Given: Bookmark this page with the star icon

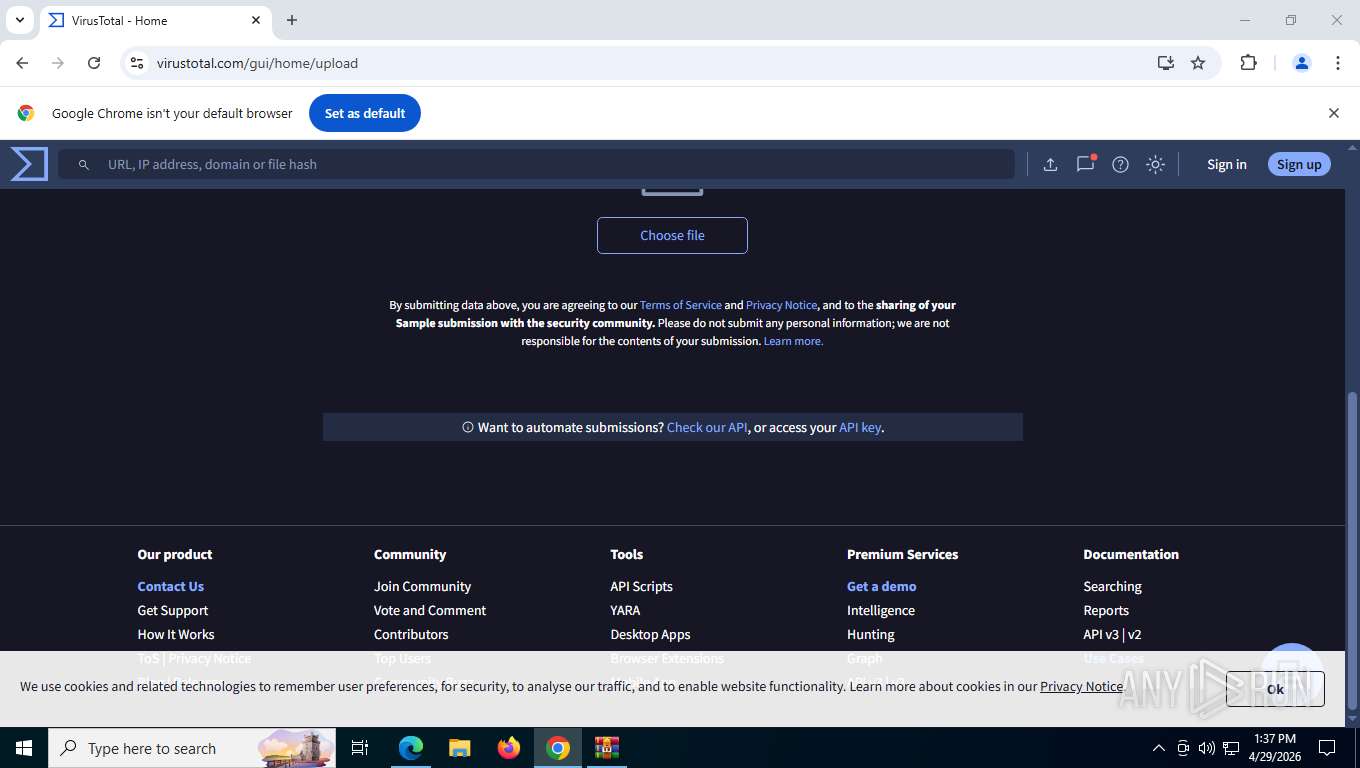Looking at the screenshot, I should tap(1198, 63).
